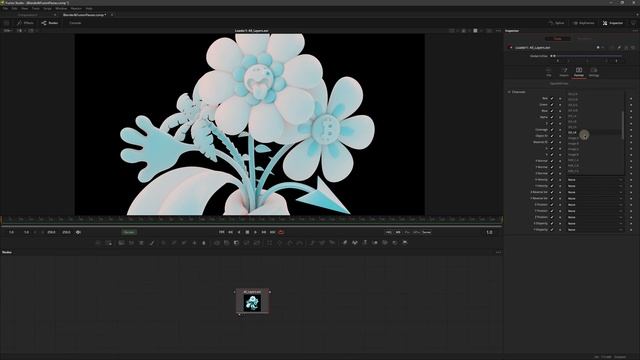Collapse the Channels section
Screen dimensions: 640x360
509,92
